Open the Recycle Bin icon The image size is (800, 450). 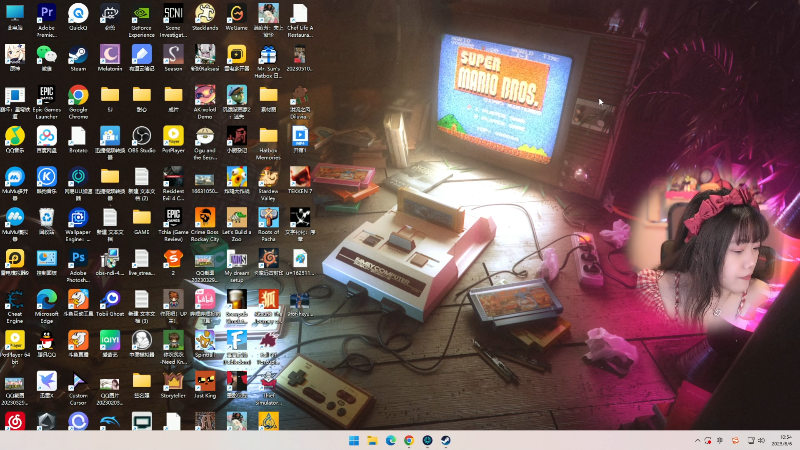coord(46,221)
